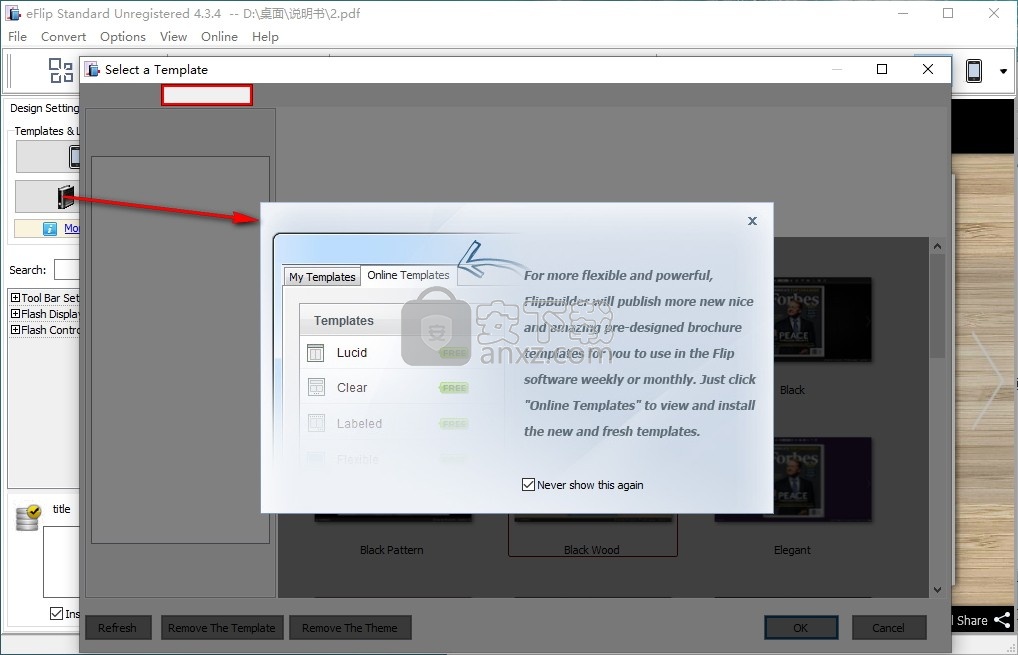Open the dropdown arrow beside the phone icon
Image resolution: width=1018 pixels, height=655 pixels.
(1003, 71)
